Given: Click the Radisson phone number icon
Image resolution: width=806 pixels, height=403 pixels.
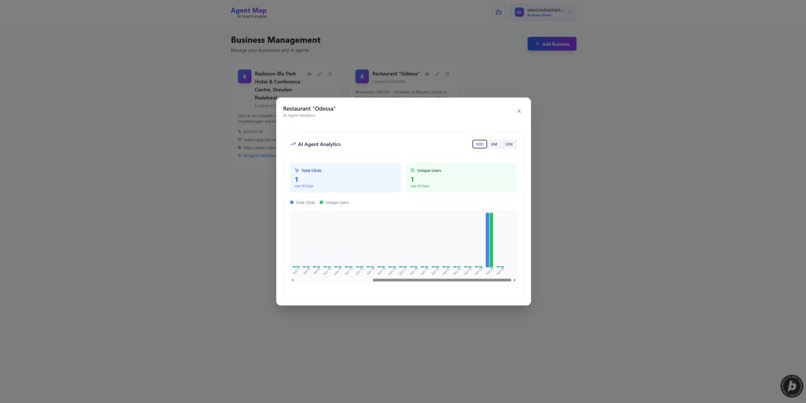Looking at the screenshot, I should coord(240,132).
